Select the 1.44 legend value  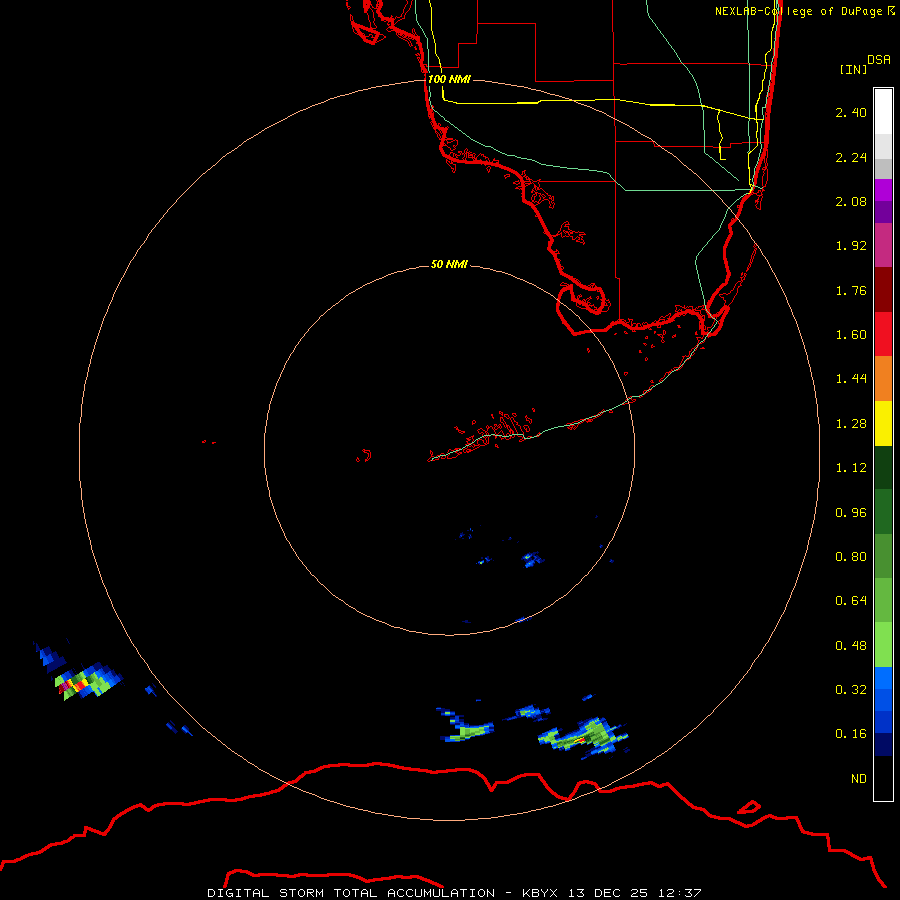coord(851,379)
